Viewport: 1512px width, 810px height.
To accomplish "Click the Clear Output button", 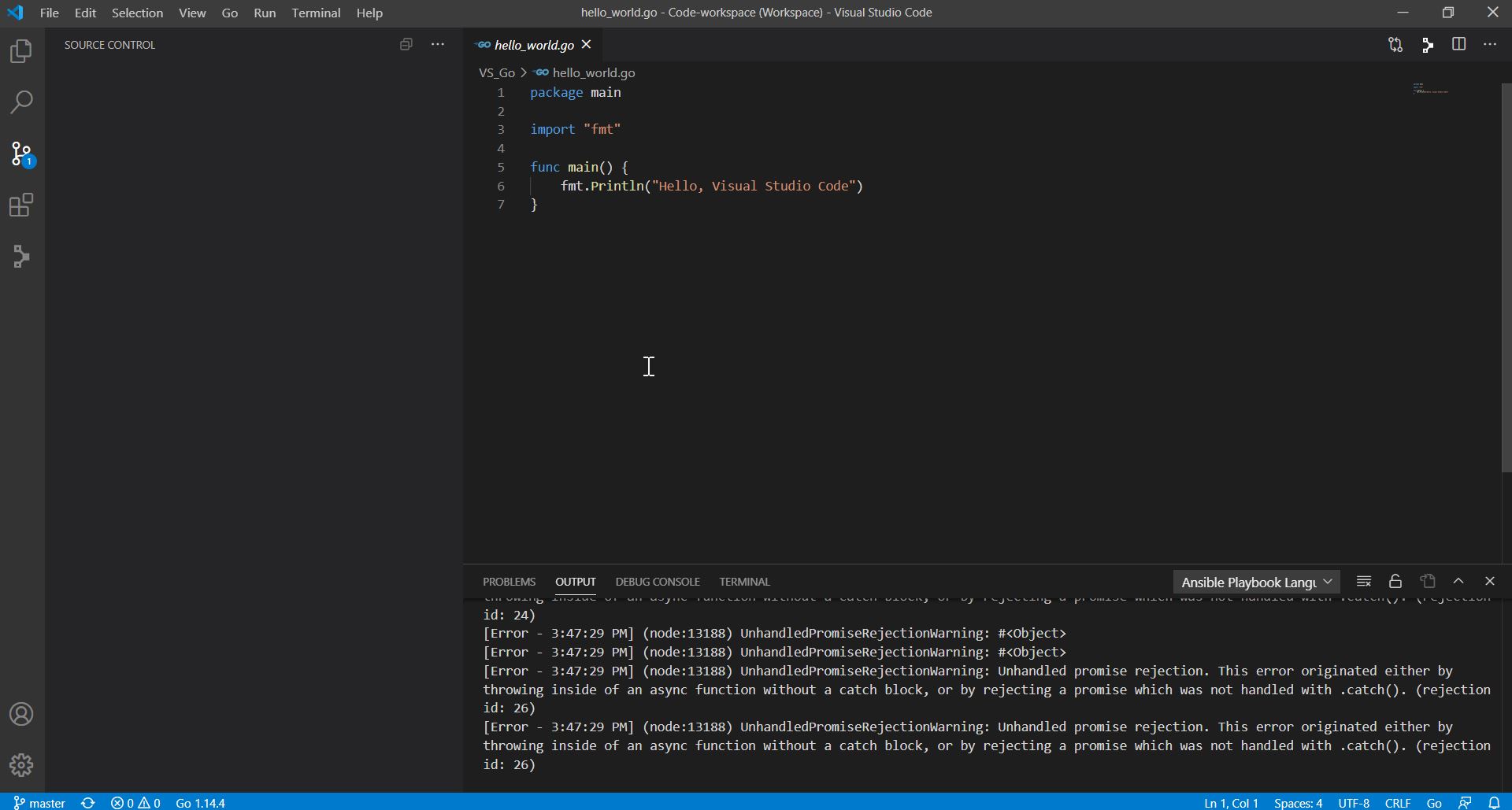I will click(1363, 581).
